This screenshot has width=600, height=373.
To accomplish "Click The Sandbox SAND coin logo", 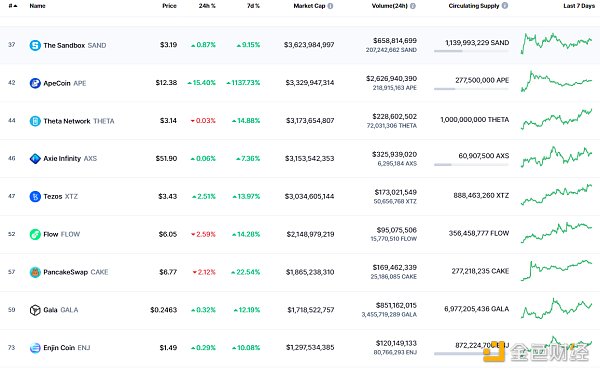I will click(x=35, y=46).
